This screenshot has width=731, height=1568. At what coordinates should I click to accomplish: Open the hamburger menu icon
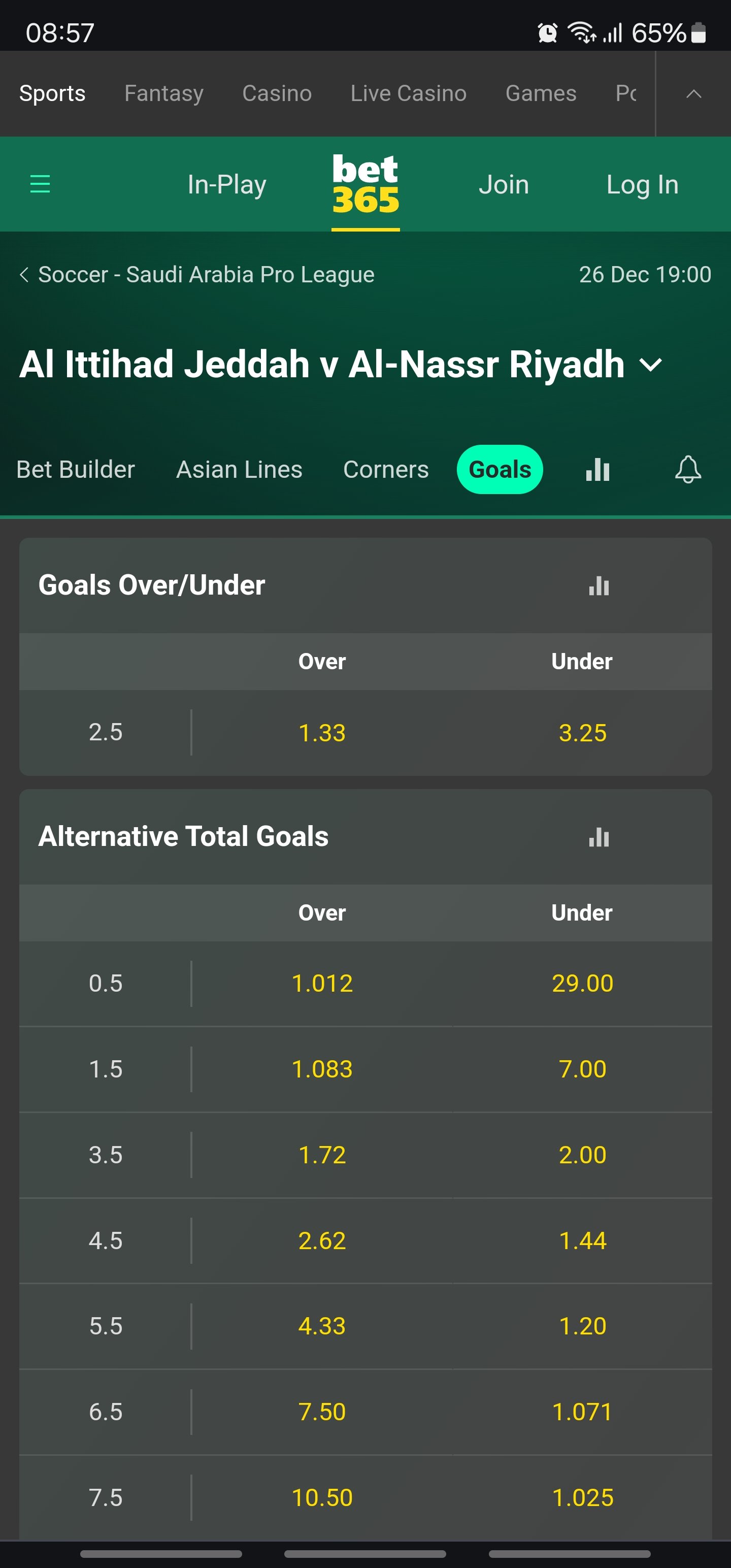pyautogui.click(x=40, y=184)
